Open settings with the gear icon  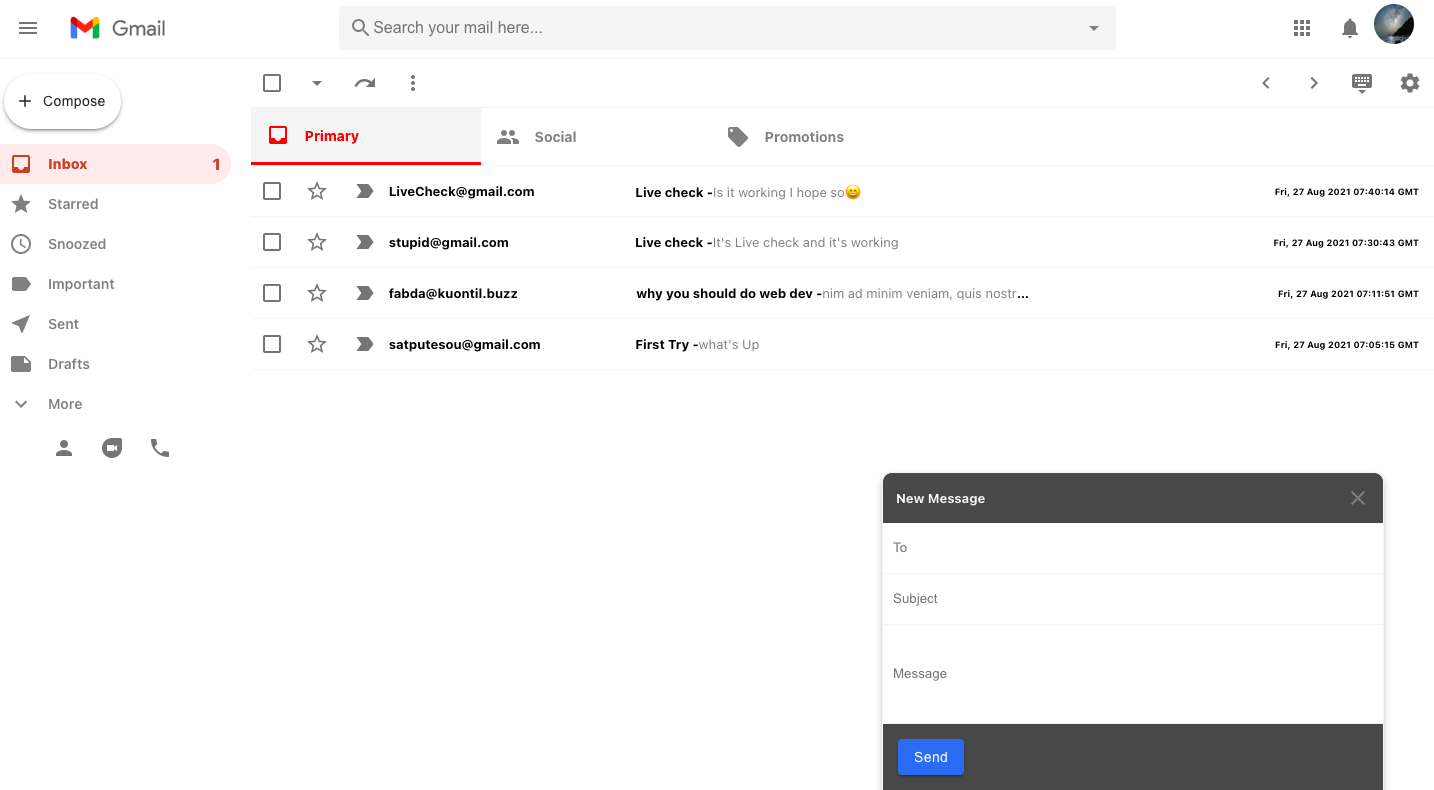click(1410, 83)
